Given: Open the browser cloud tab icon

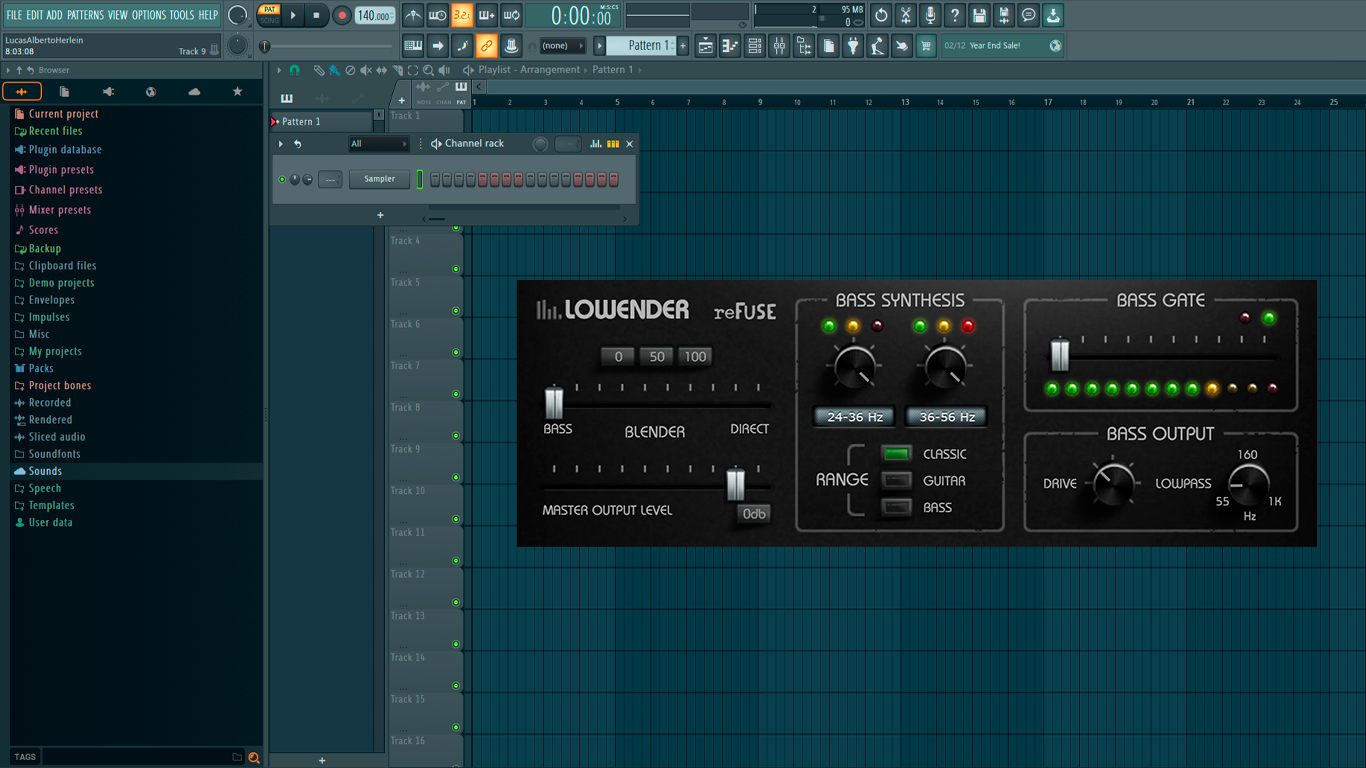Looking at the screenshot, I should tap(194, 92).
